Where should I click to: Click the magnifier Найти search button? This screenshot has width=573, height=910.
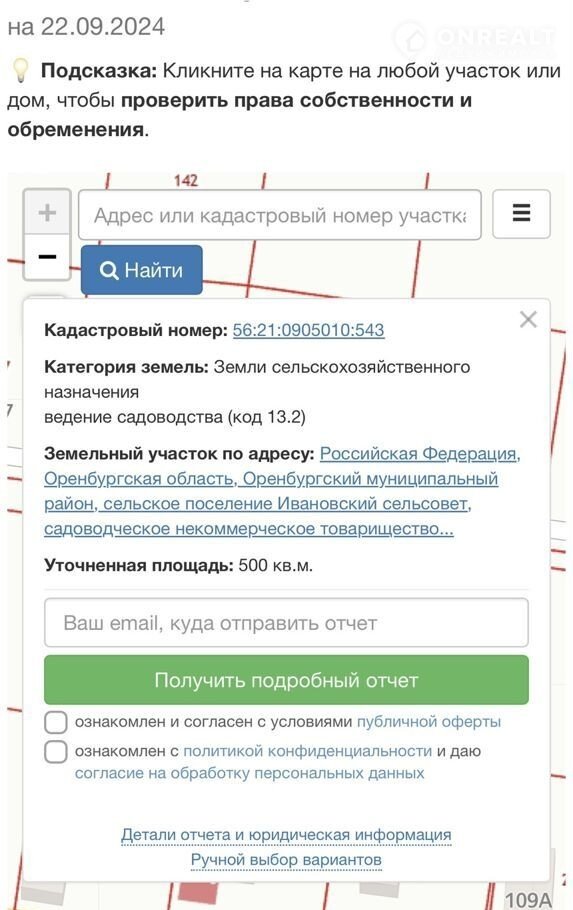click(x=142, y=270)
